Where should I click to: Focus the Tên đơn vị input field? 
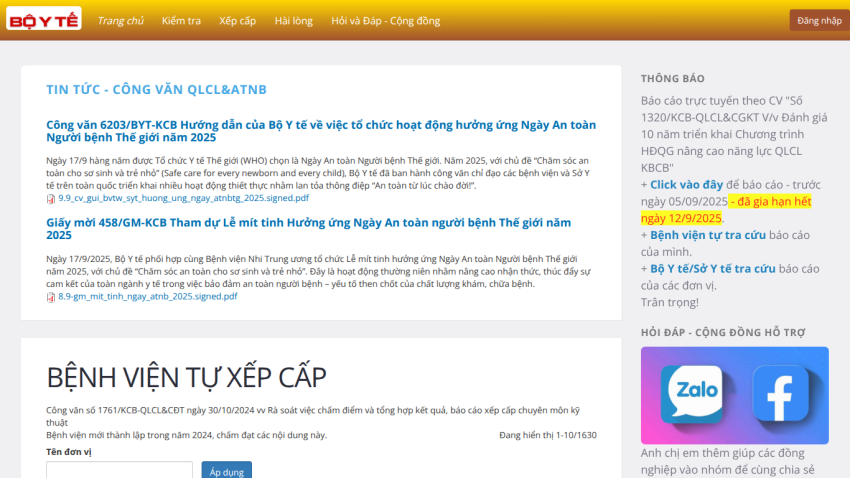tap(119, 470)
